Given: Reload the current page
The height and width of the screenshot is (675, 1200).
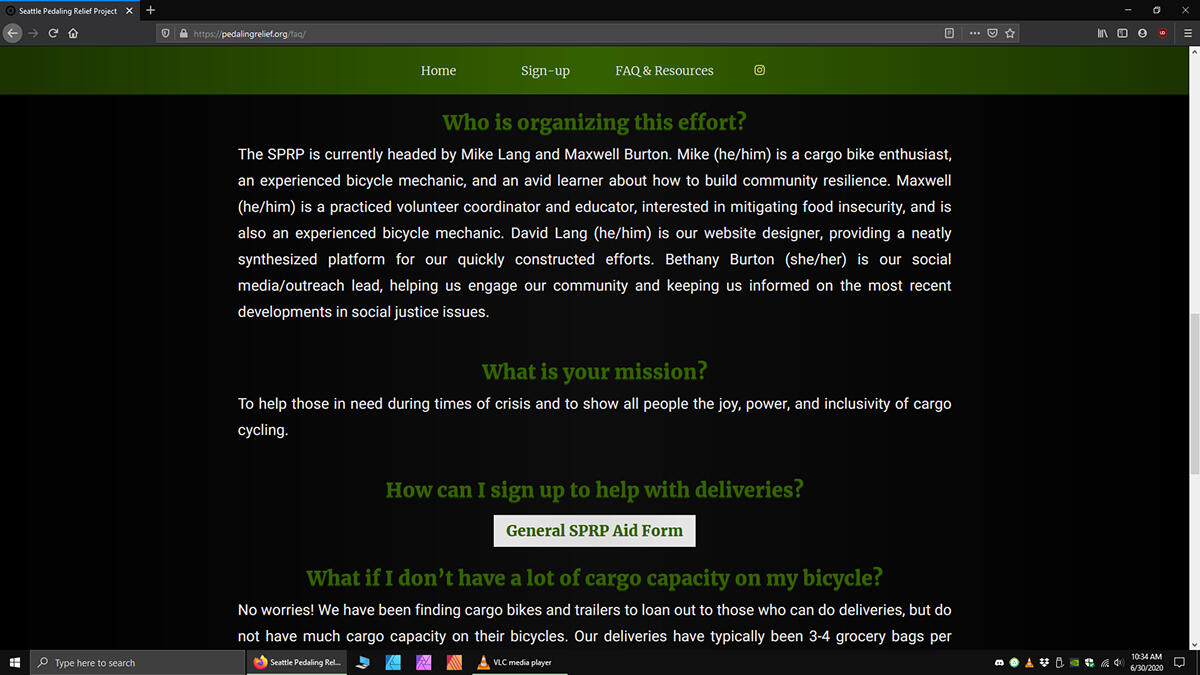Looking at the screenshot, I should coord(53,33).
